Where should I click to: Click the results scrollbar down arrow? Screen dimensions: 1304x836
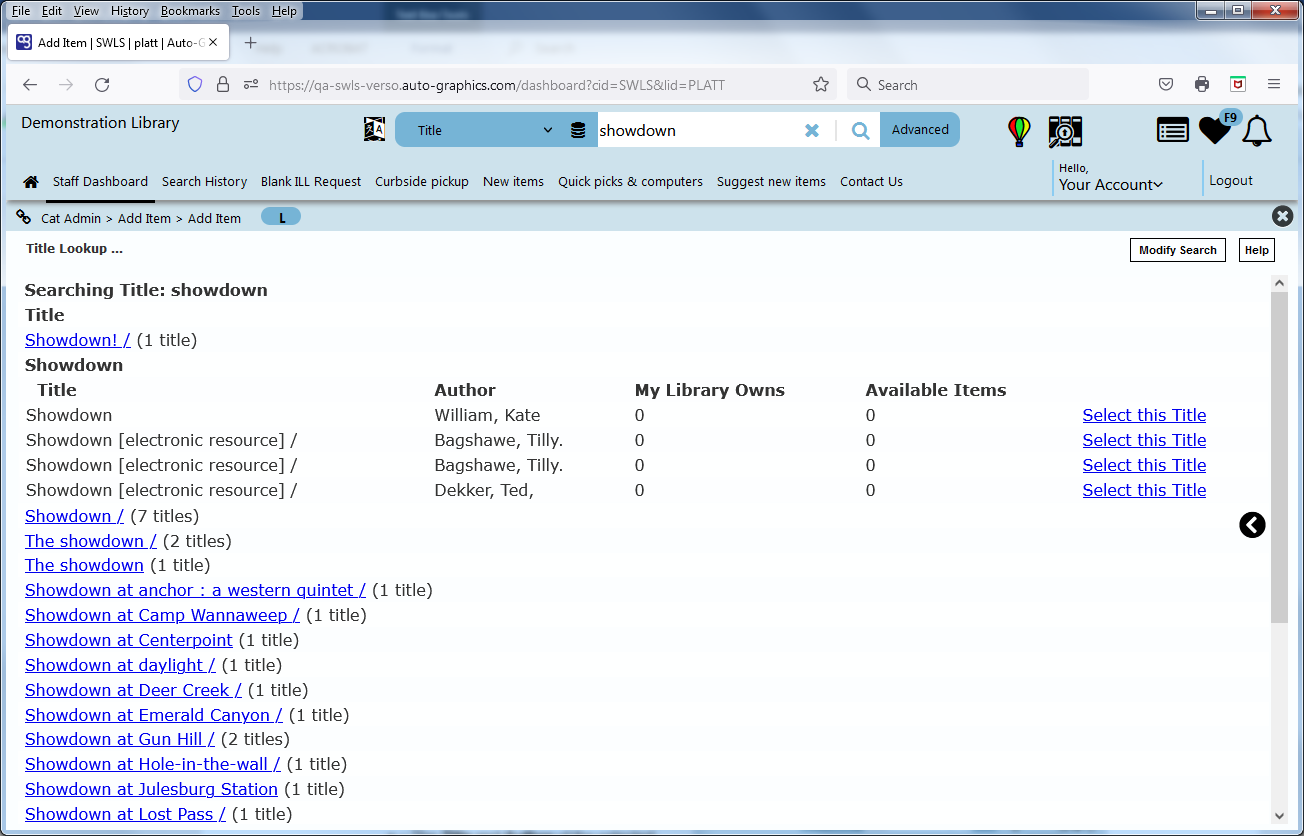(x=1279, y=815)
